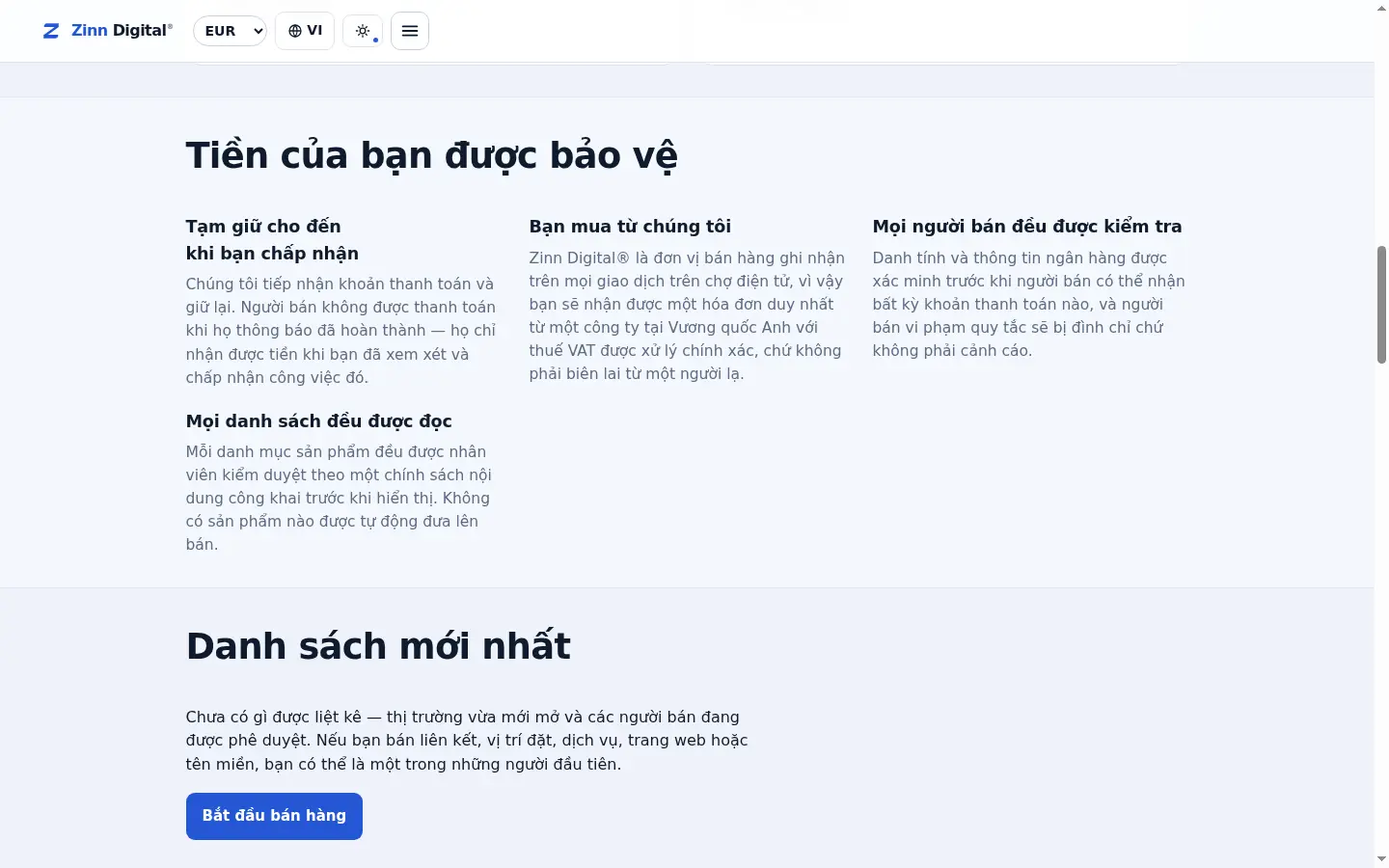Click the paragraph starting Mỗi danh mục sản phẩm
1389x868 pixels.
coord(340,498)
